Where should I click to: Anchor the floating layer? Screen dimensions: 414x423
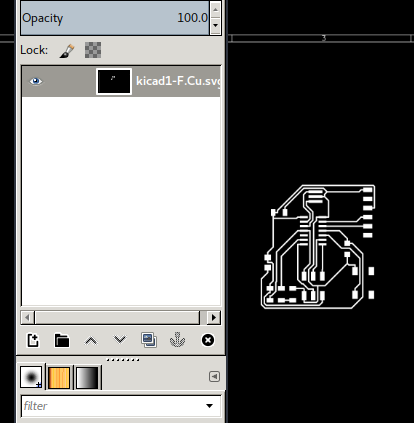tap(177, 340)
